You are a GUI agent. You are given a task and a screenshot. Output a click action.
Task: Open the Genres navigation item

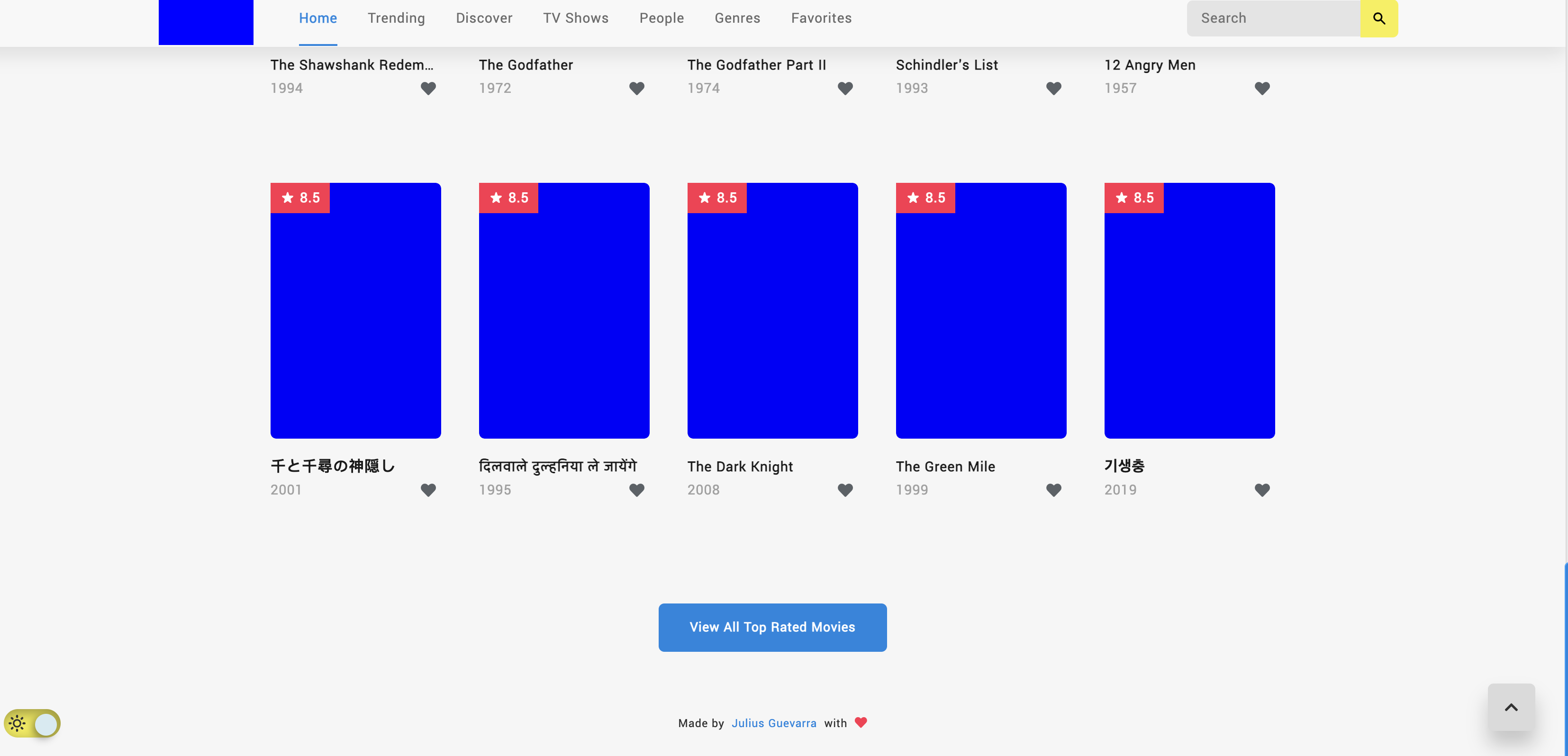(x=737, y=18)
